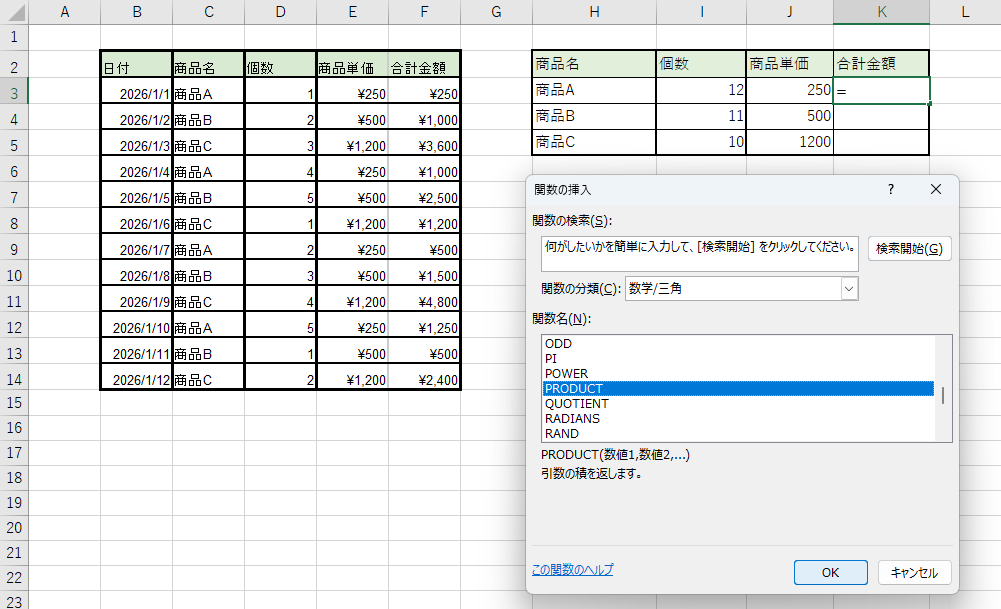Click the search start button
1001x609 pixels.
pos(909,249)
